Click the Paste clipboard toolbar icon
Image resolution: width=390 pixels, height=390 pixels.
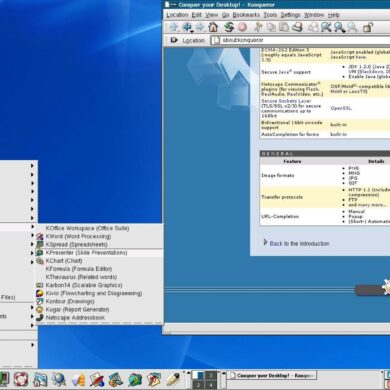click(284, 27)
